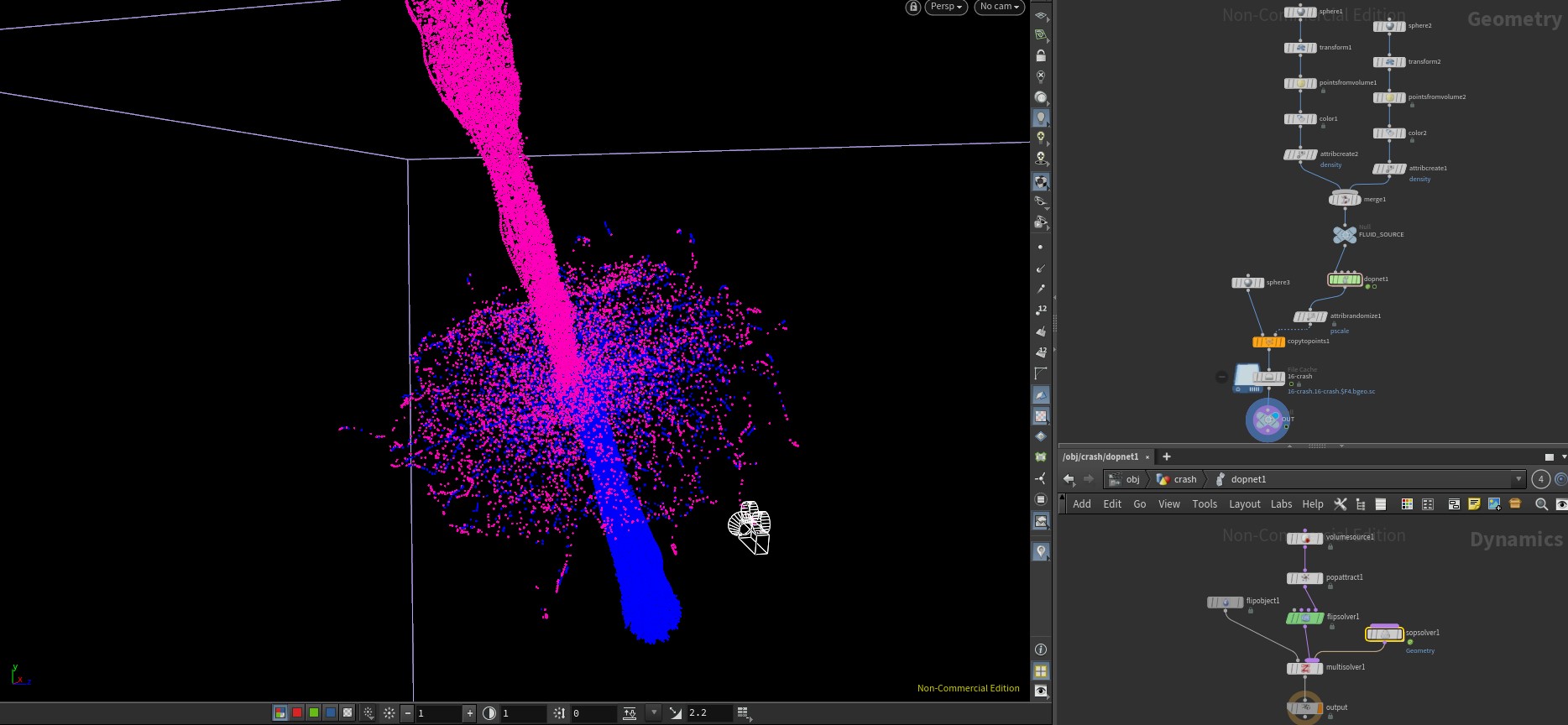Toggle the red channel display button

tap(296, 713)
